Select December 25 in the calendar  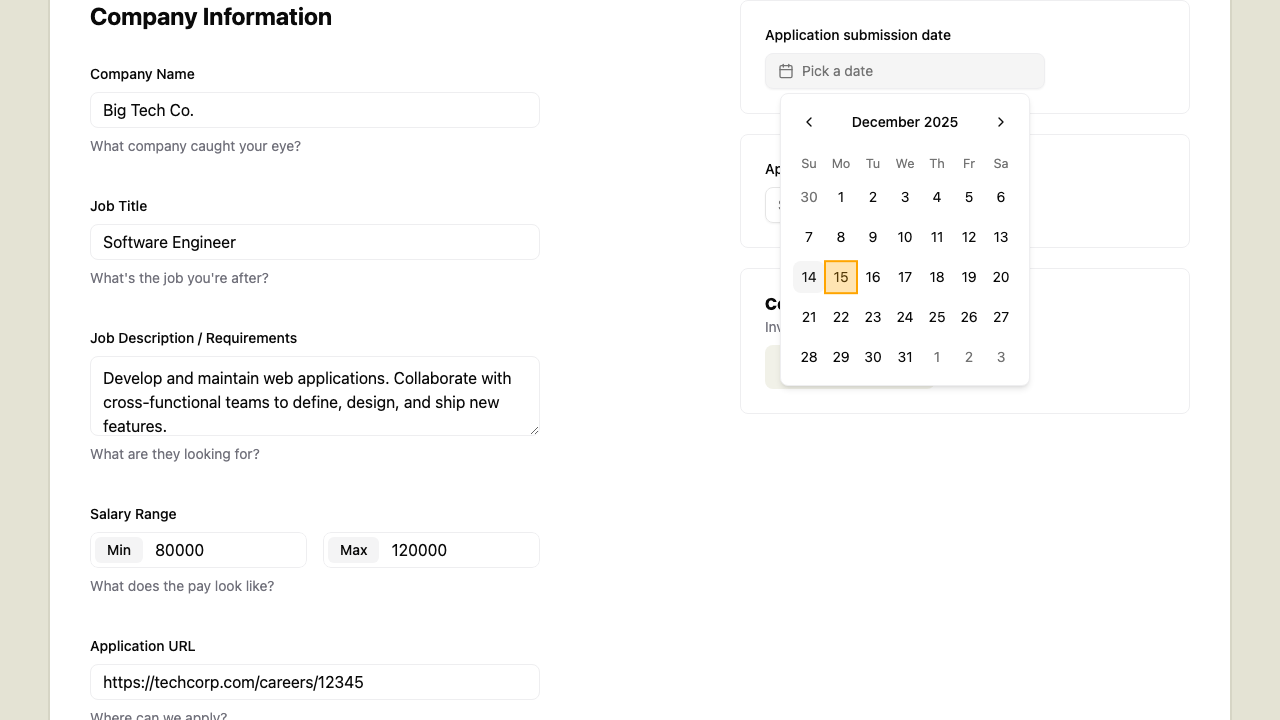point(937,317)
